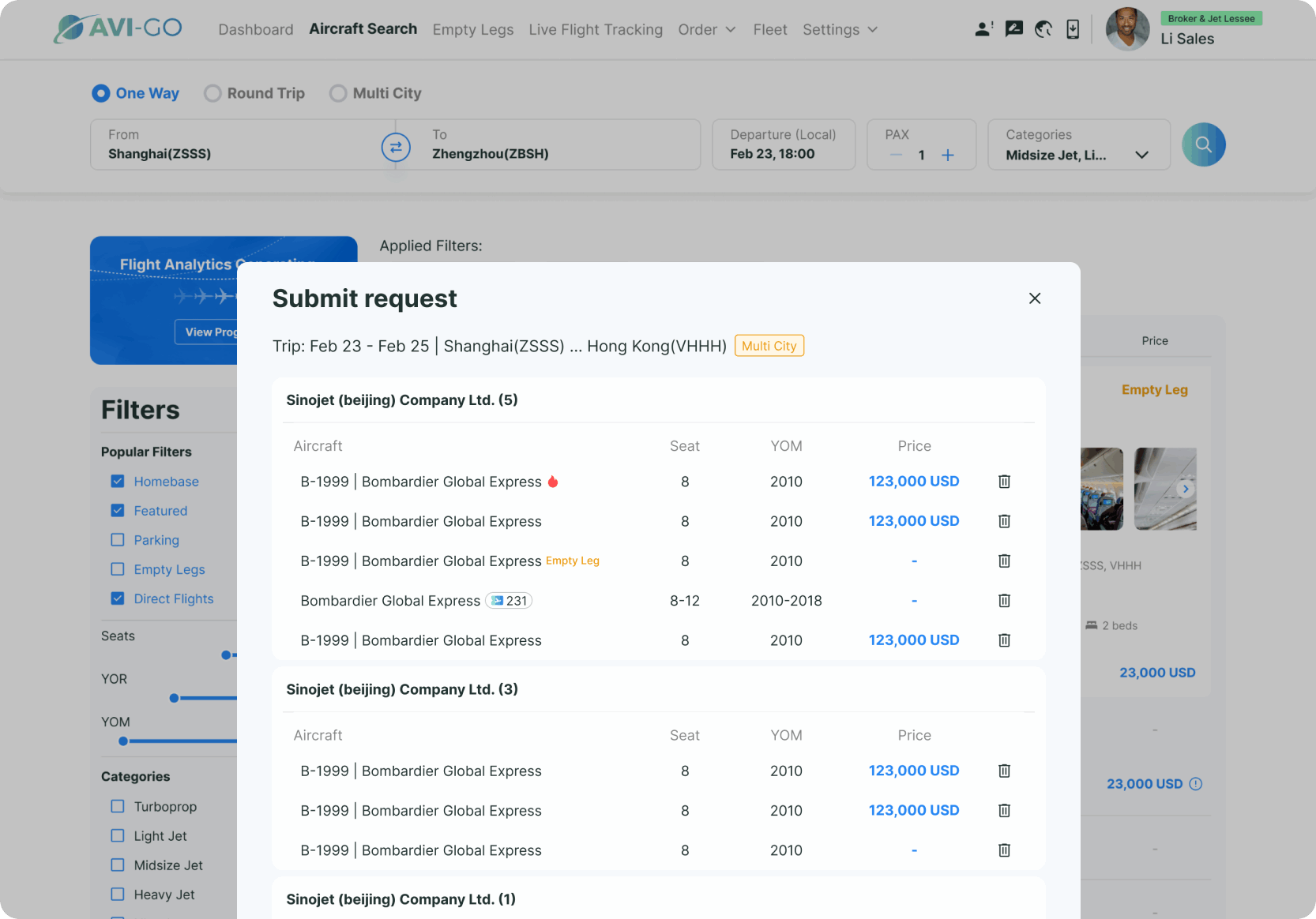The height and width of the screenshot is (919, 1316).
Task: Uncheck the Homebase filter
Action: 118,481
